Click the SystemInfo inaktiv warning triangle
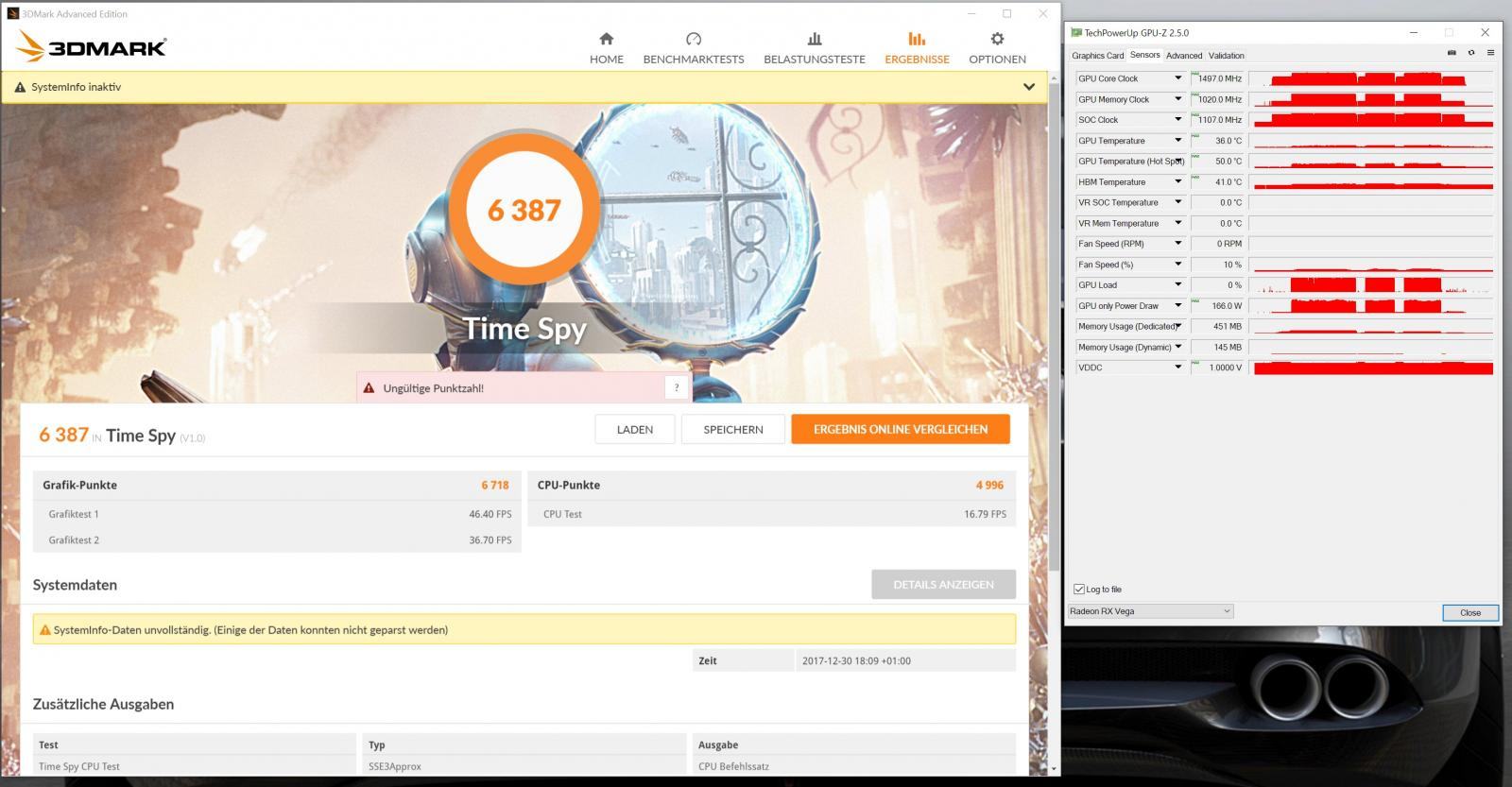The image size is (1512, 787). [x=20, y=87]
